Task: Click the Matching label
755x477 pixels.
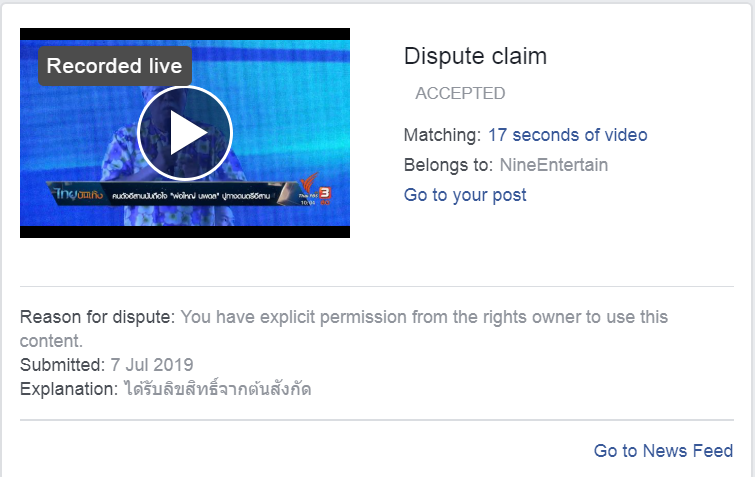Action: 443,135
